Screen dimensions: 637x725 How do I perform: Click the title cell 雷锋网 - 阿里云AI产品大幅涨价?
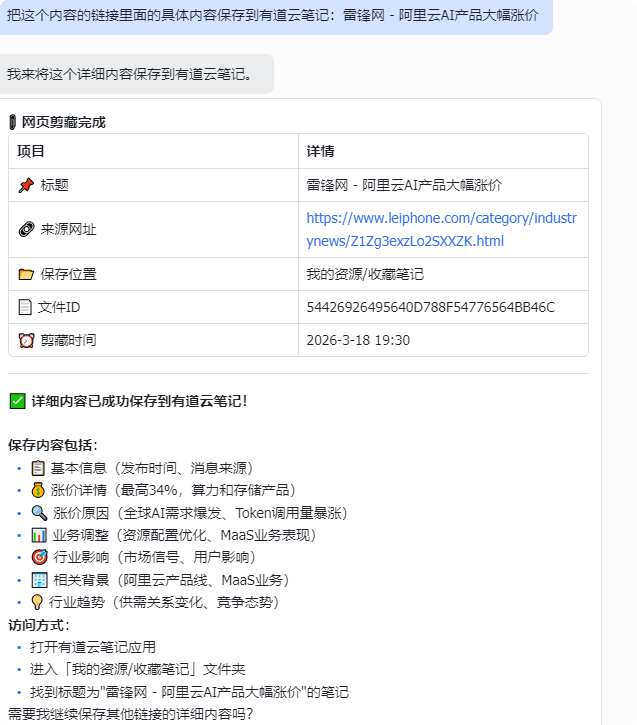tap(404, 185)
